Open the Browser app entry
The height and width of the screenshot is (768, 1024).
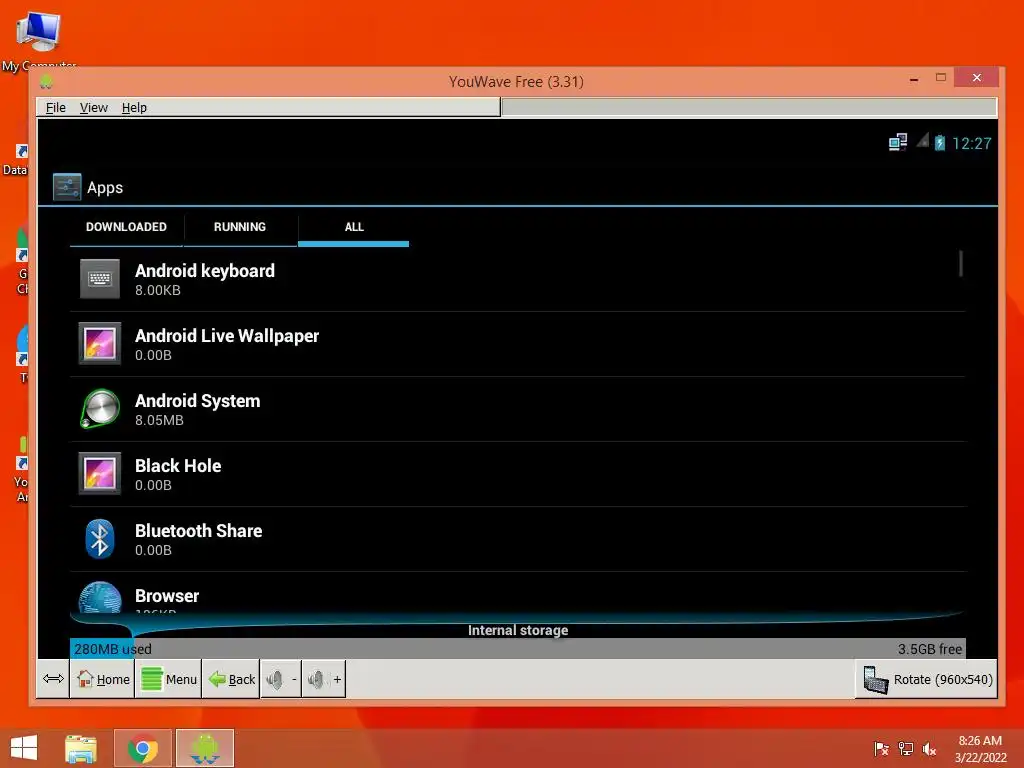pyautogui.click(x=517, y=593)
